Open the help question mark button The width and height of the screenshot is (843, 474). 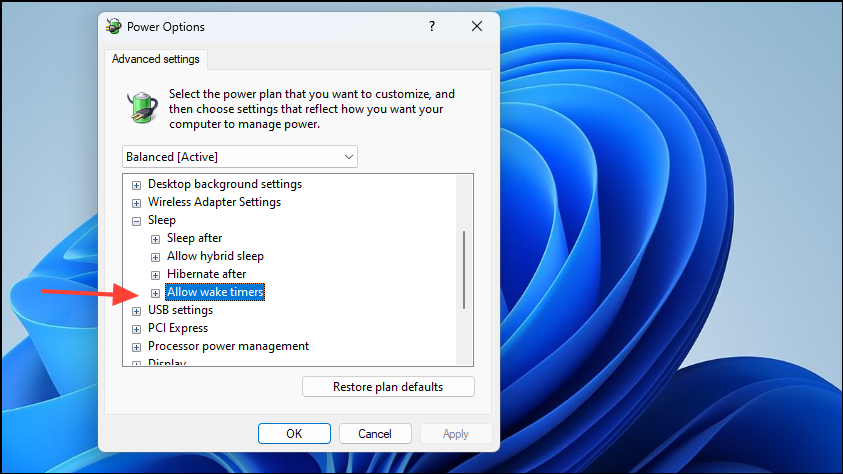pyautogui.click(x=432, y=26)
